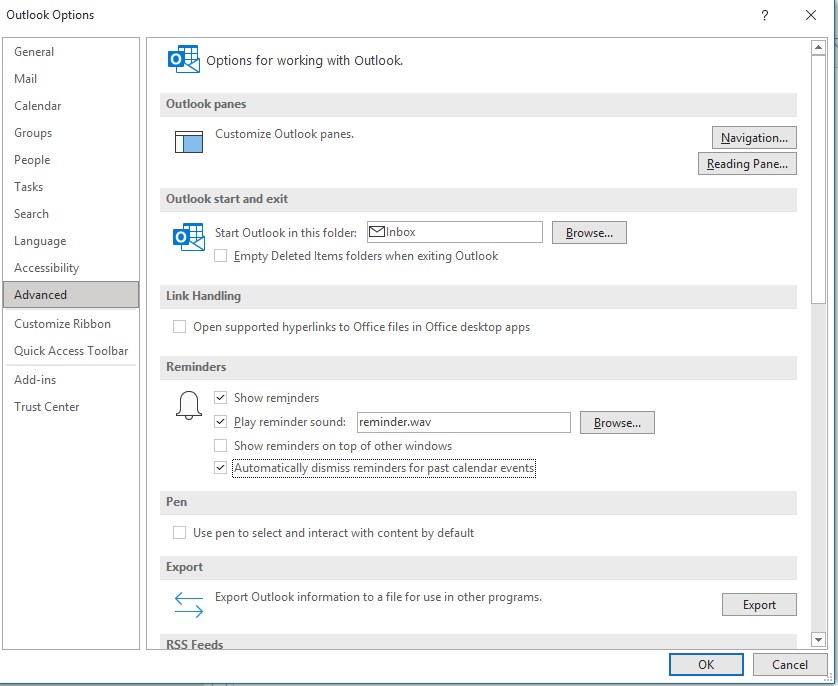Image resolution: width=838 pixels, height=686 pixels.
Task: Toggle Open supported hyperlinks in Office desktop apps
Action: [180, 326]
